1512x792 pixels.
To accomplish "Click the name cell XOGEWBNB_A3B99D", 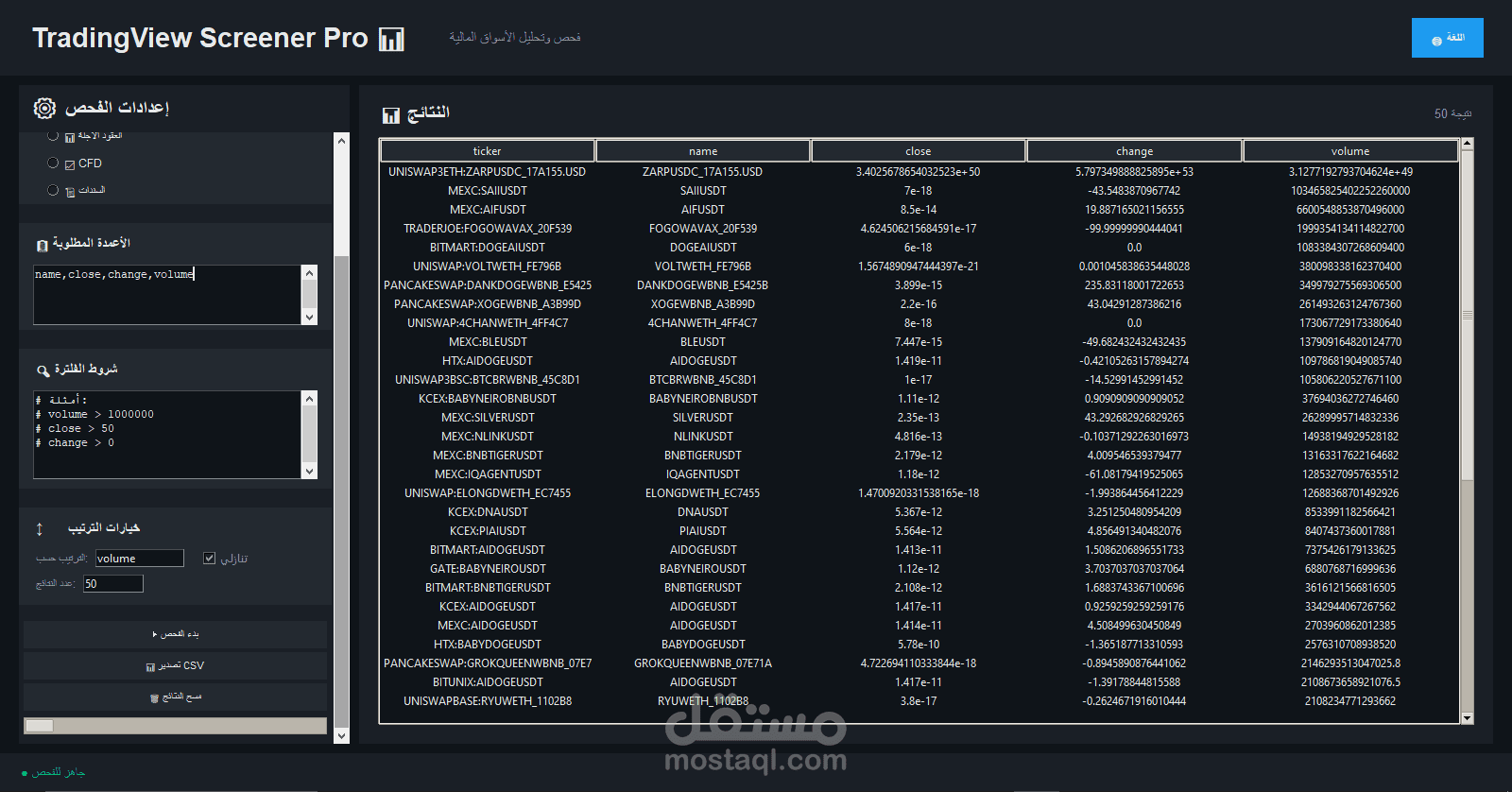I will point(703,304).
